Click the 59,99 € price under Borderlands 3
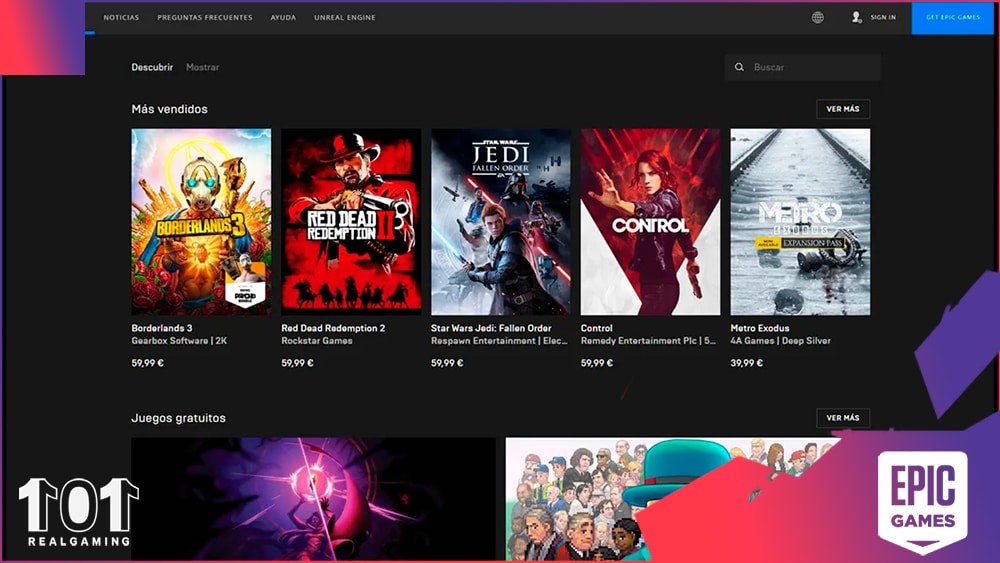This screenshot has width=1000, height=563. (x=147, y=363)
